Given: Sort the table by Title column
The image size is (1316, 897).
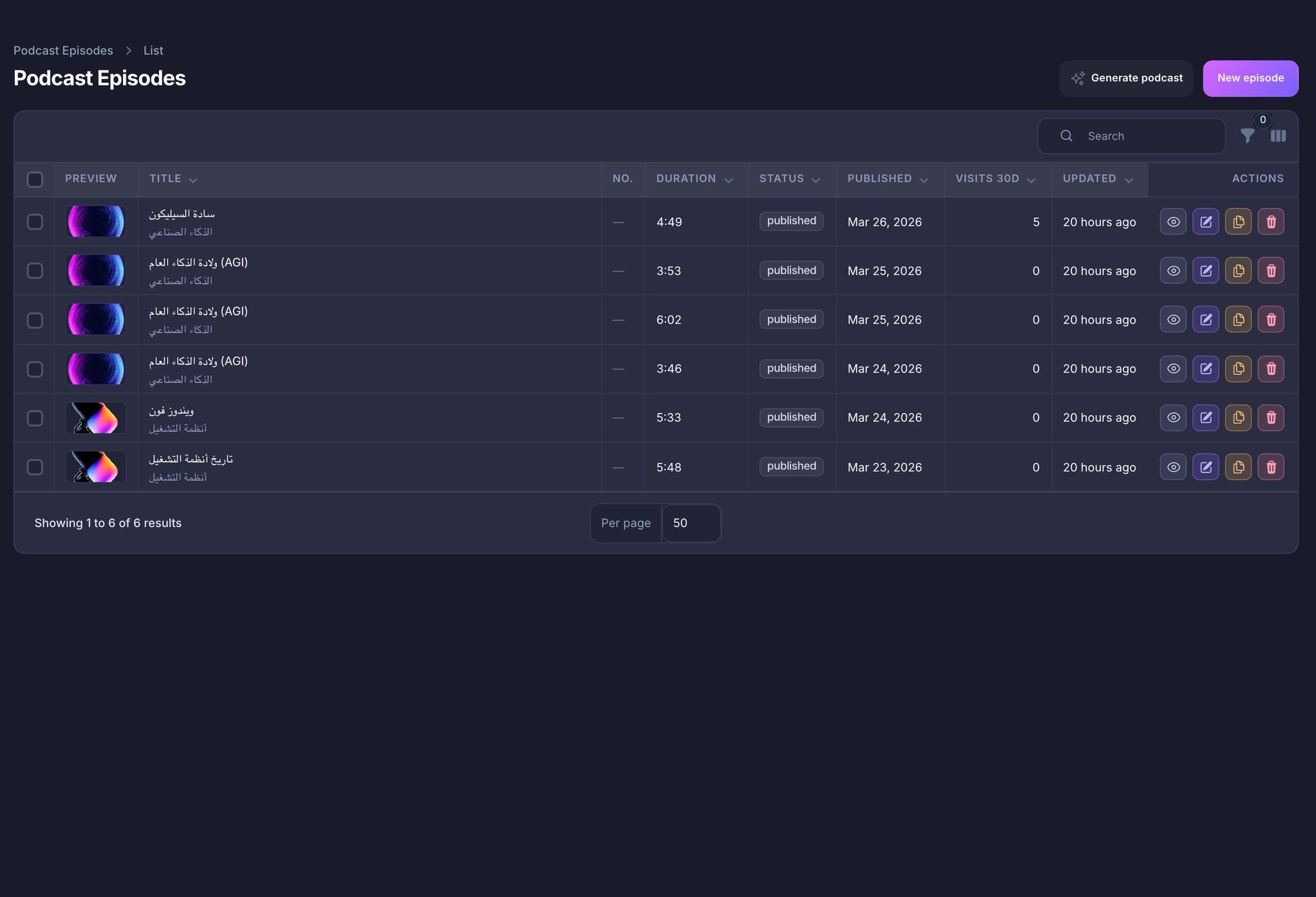Looking at the screenshot, I should (x=173, y=178).
